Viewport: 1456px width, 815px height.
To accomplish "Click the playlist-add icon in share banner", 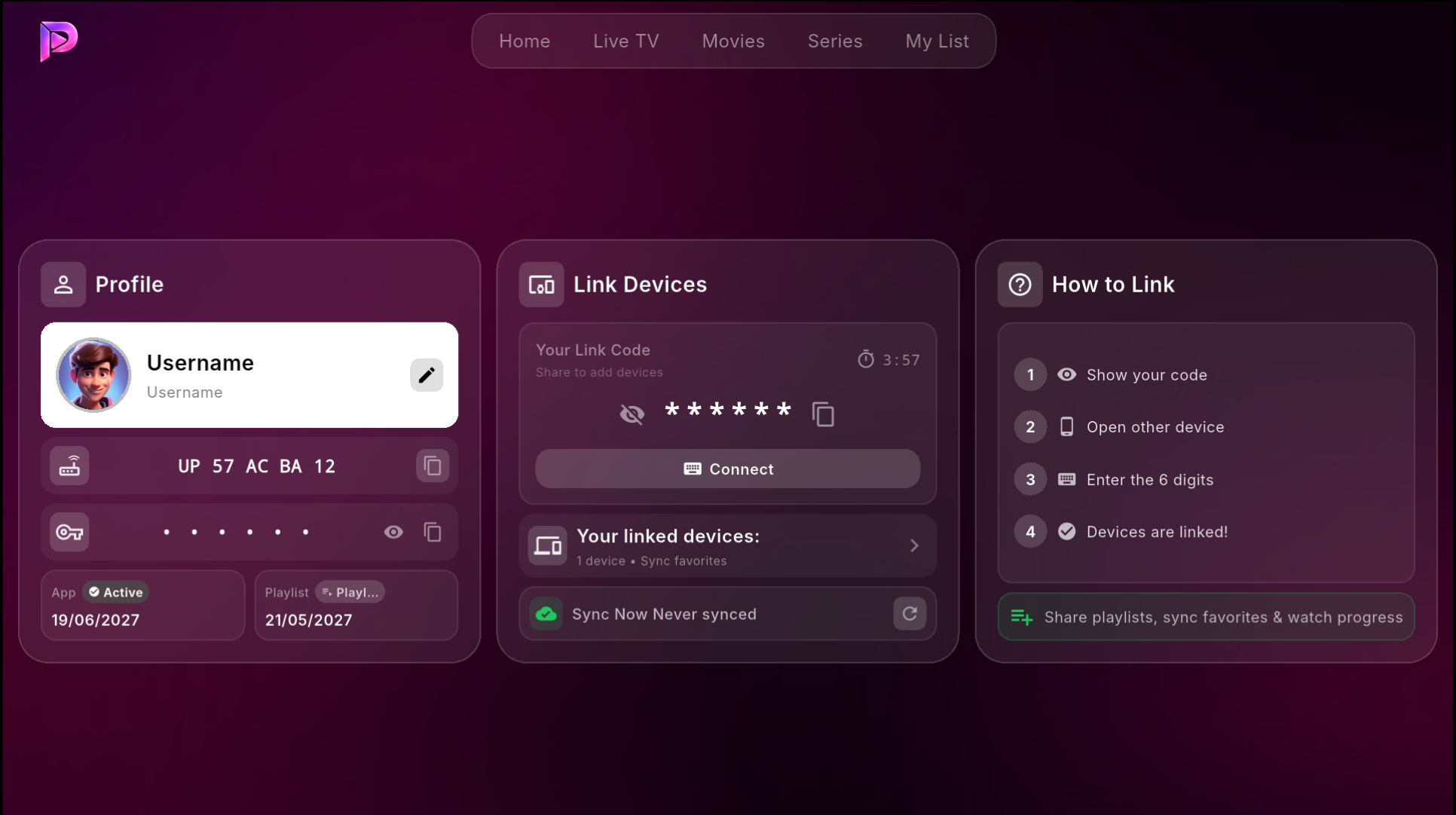I will click(x=1021, y=617).
